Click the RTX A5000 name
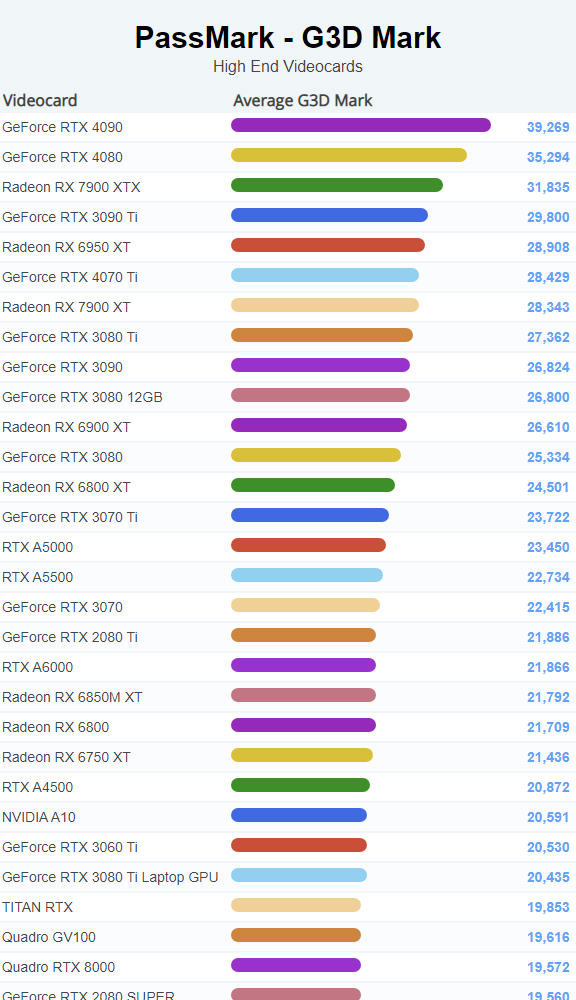Screen dimensions: 576x1000 tap(38, 547)
